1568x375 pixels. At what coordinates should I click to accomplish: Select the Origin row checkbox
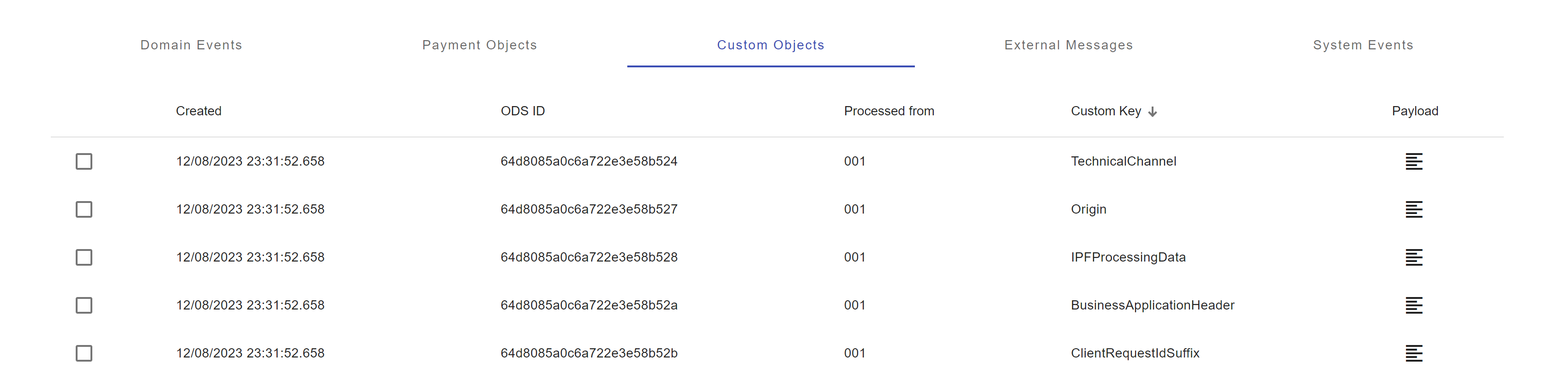point(84,209)
